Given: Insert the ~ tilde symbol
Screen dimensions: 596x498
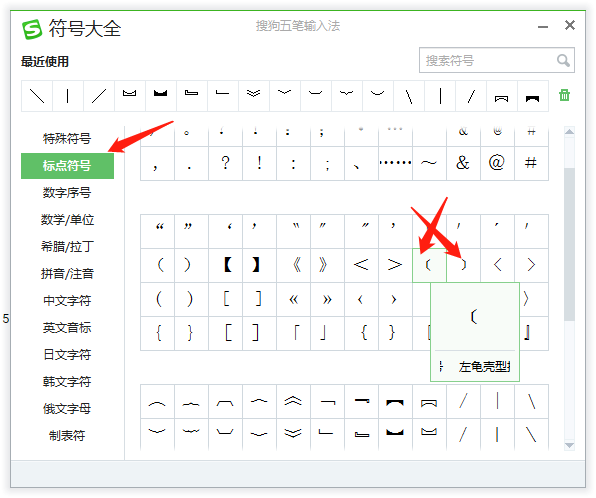Looking at the screenshot, I should (x=430, y=163).
